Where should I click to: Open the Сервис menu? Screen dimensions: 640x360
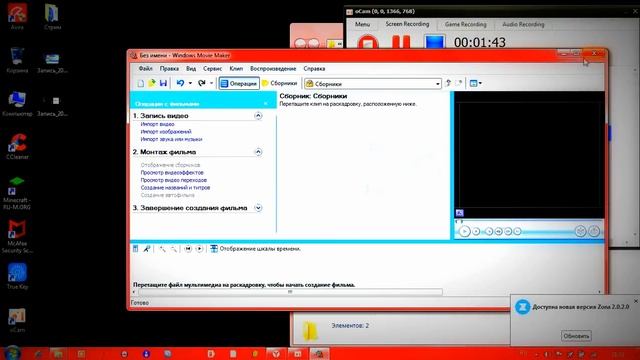(212, 69)
